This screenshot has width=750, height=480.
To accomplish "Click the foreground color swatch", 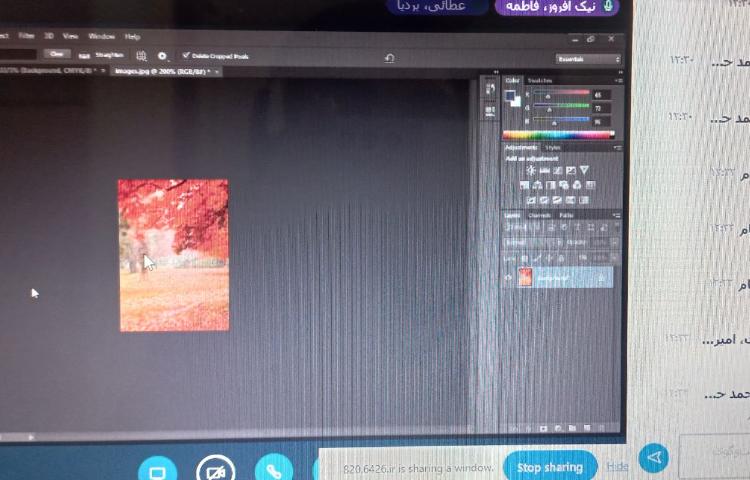I will click(x=510, y=96).
